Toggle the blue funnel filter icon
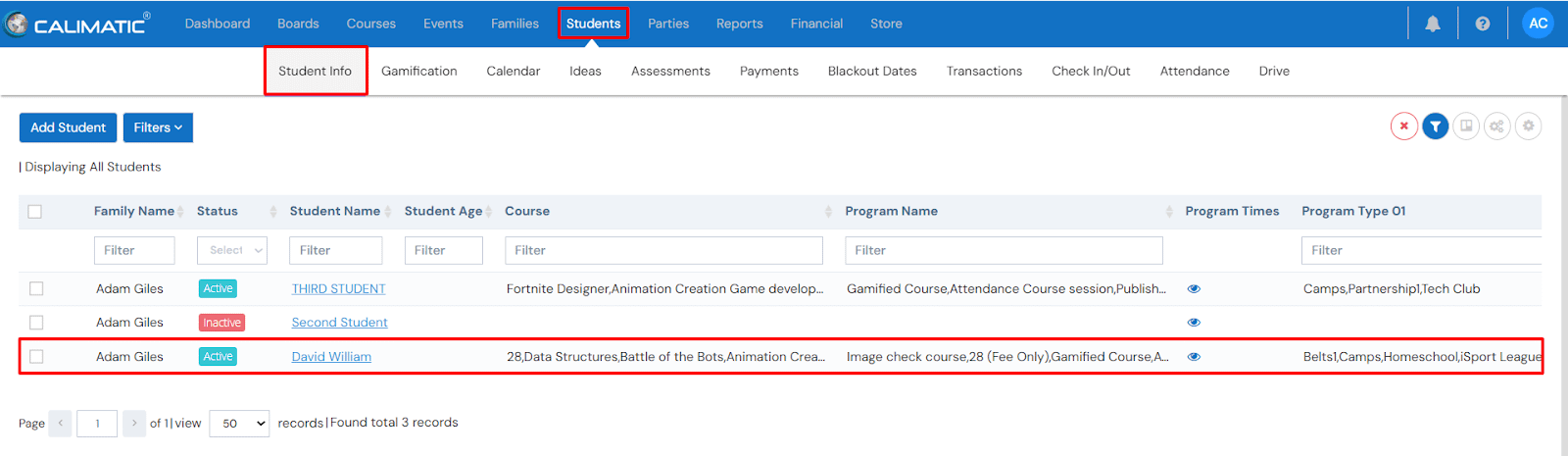 click(1435, 127)
